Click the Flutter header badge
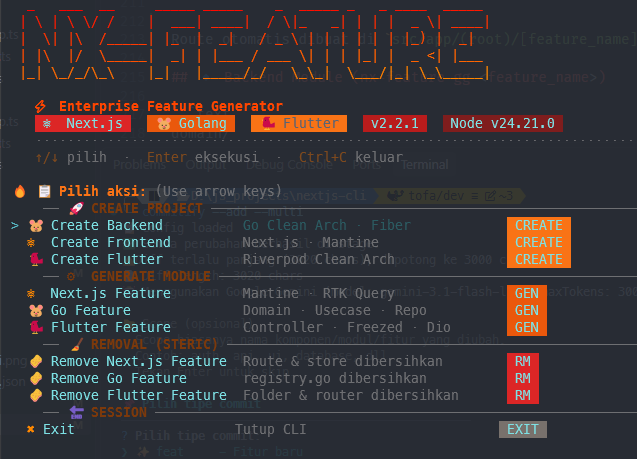Image resolution: width=637 pixels, height=459 pixels. (x=299, y=123)
